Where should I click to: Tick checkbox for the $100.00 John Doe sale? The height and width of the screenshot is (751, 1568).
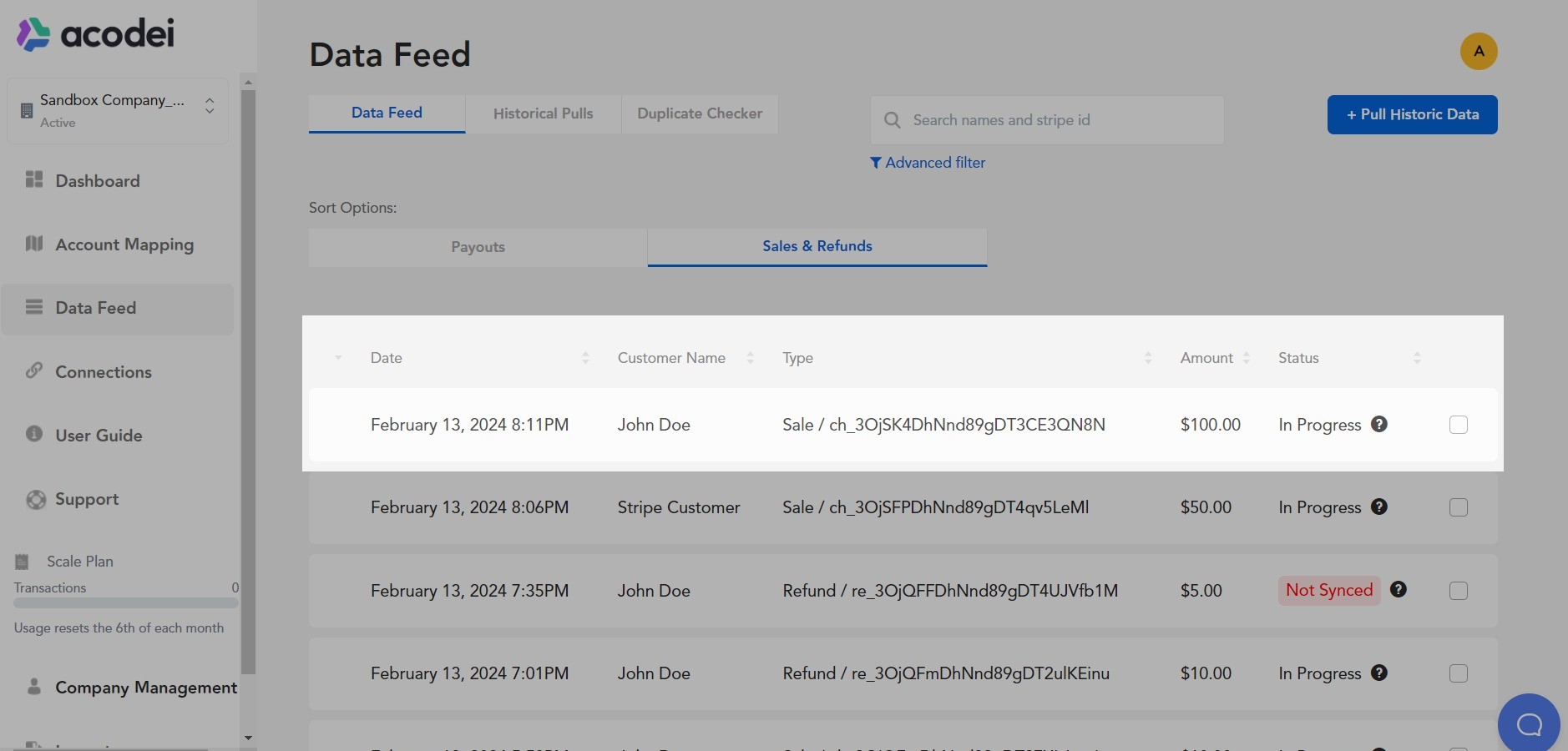click(x=1459, y=425)
